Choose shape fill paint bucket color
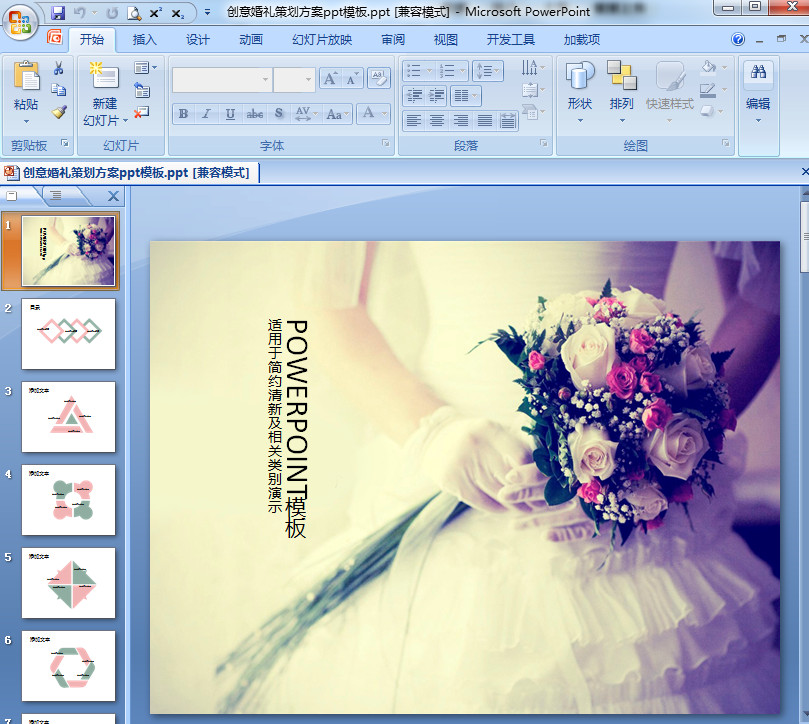 [x=714, y=68]
